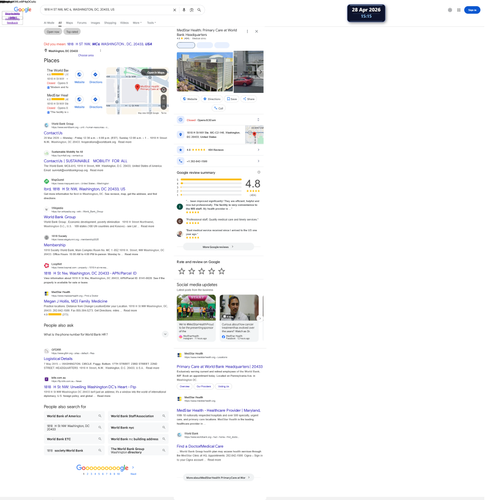Clear the search box with the X icon
This screenshot has height=500, width=487.
(x=174, y=10)
